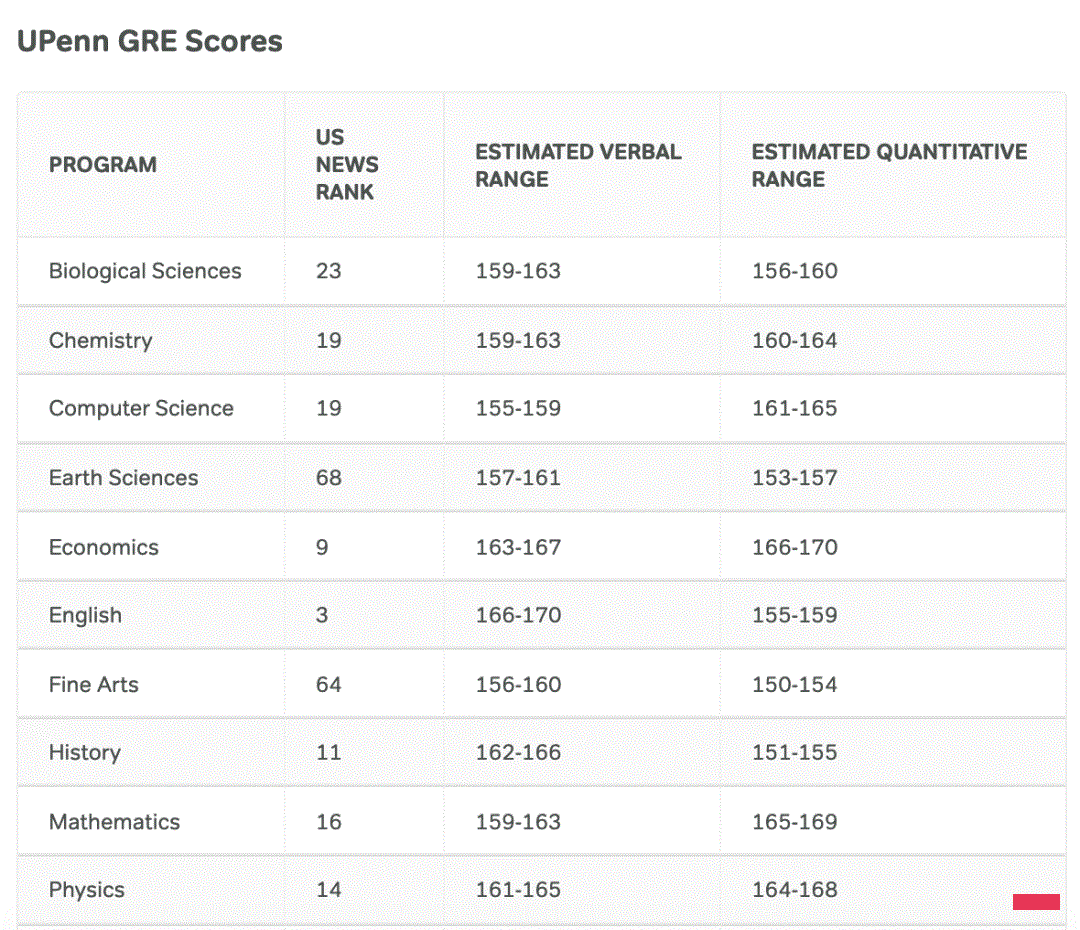Click Fine Arts rank 64
The width and height of the screenshot is (1080, 930).
(x=329, y=684)
